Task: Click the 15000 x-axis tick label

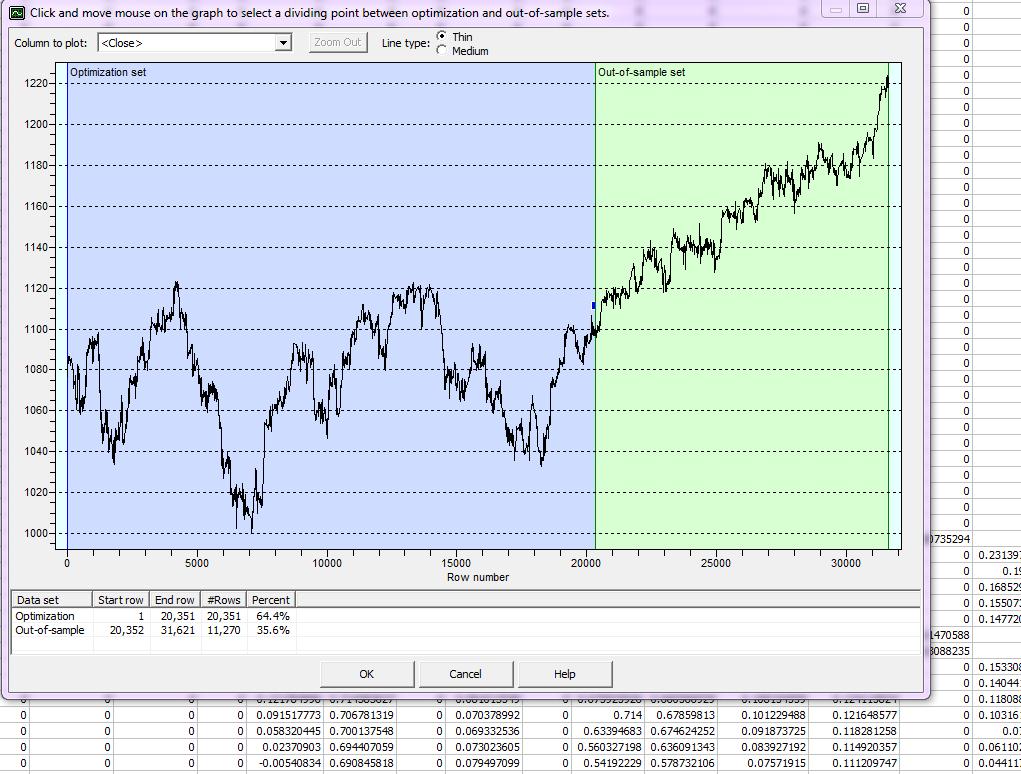Action: click(x=456, y=563)
